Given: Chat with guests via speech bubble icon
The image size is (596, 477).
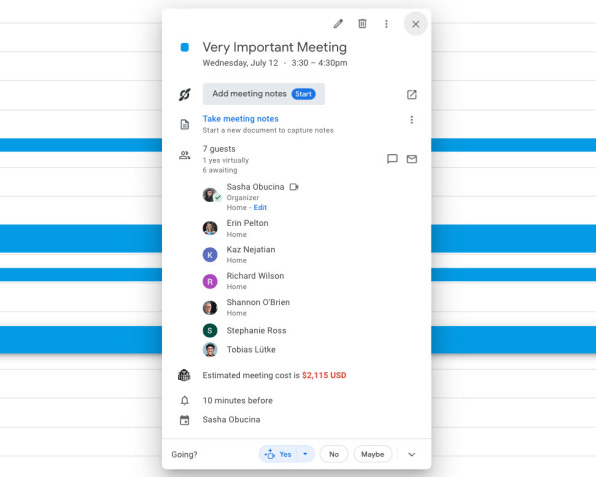Looking at the screenshot, I should coord(392,158).
